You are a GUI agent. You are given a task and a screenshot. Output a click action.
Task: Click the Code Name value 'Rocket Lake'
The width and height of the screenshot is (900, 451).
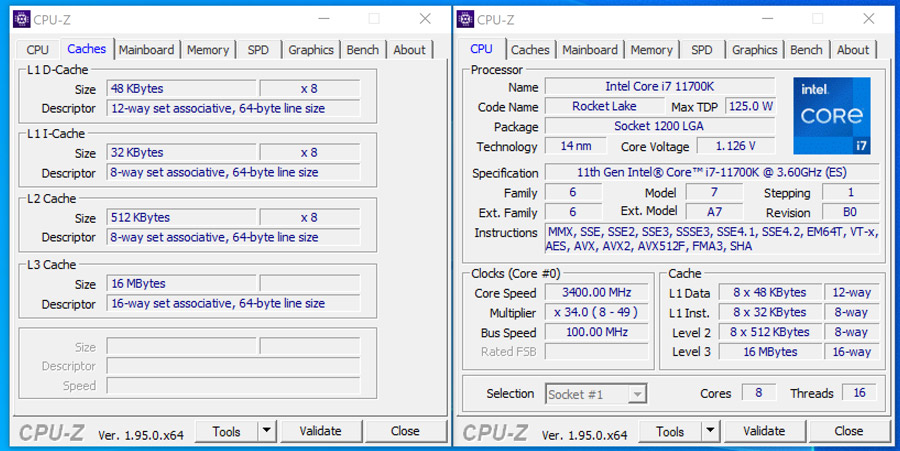pos(604,106)
